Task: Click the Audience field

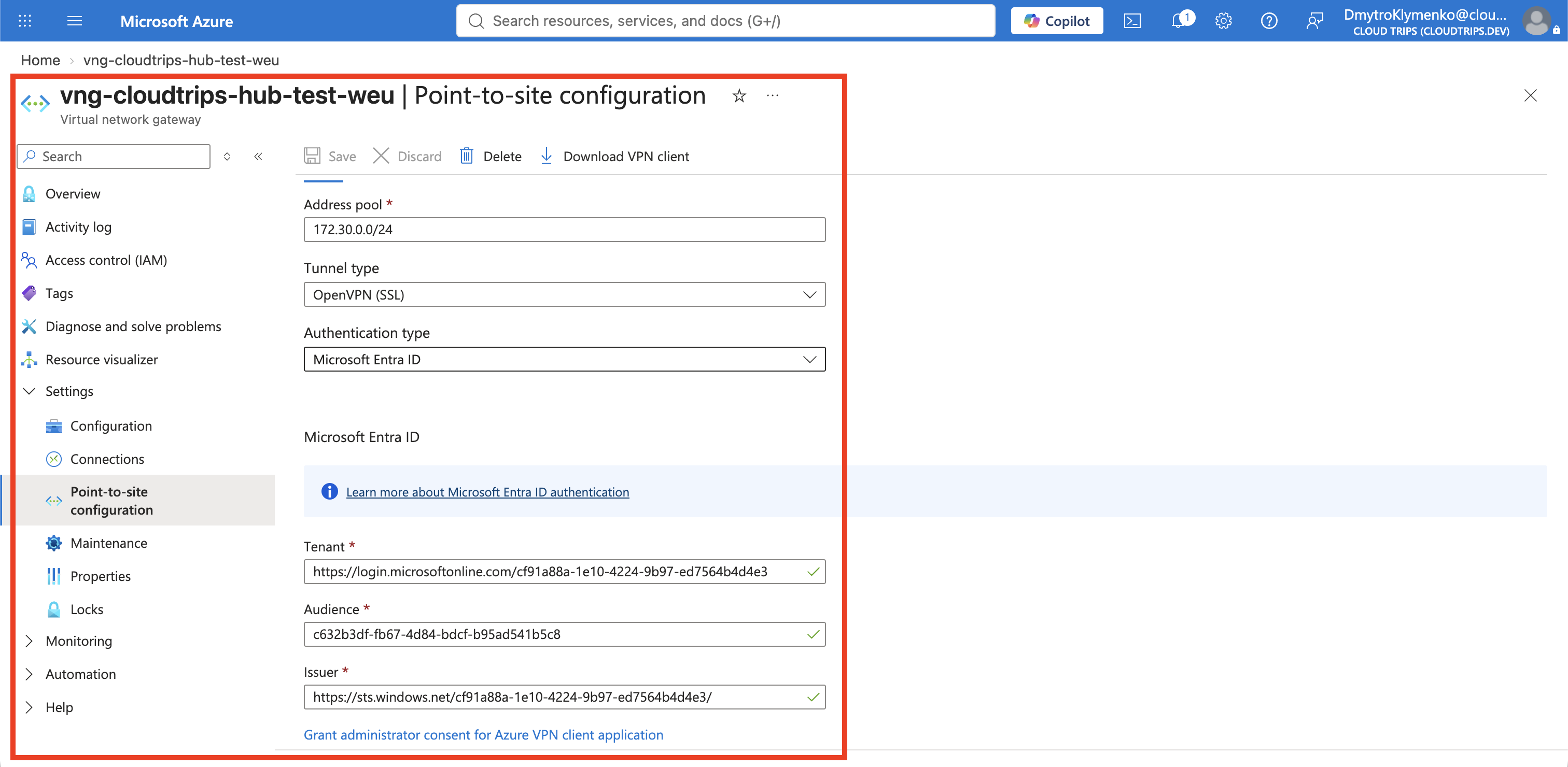Action: coord(564,634)
